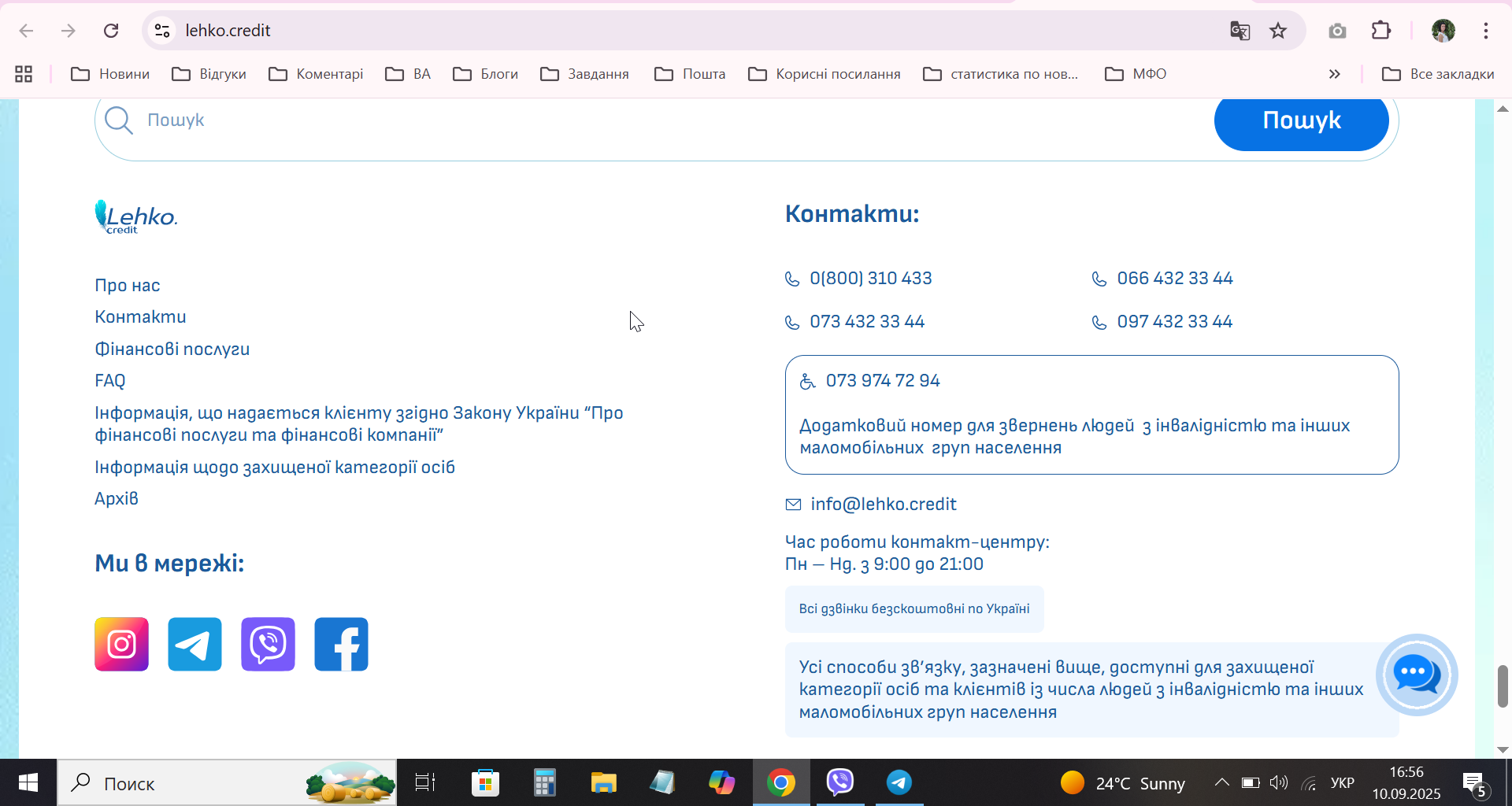1512x806 pixels.
Task: Switch to Telegram in the taskbar
Action: [899, 782]
